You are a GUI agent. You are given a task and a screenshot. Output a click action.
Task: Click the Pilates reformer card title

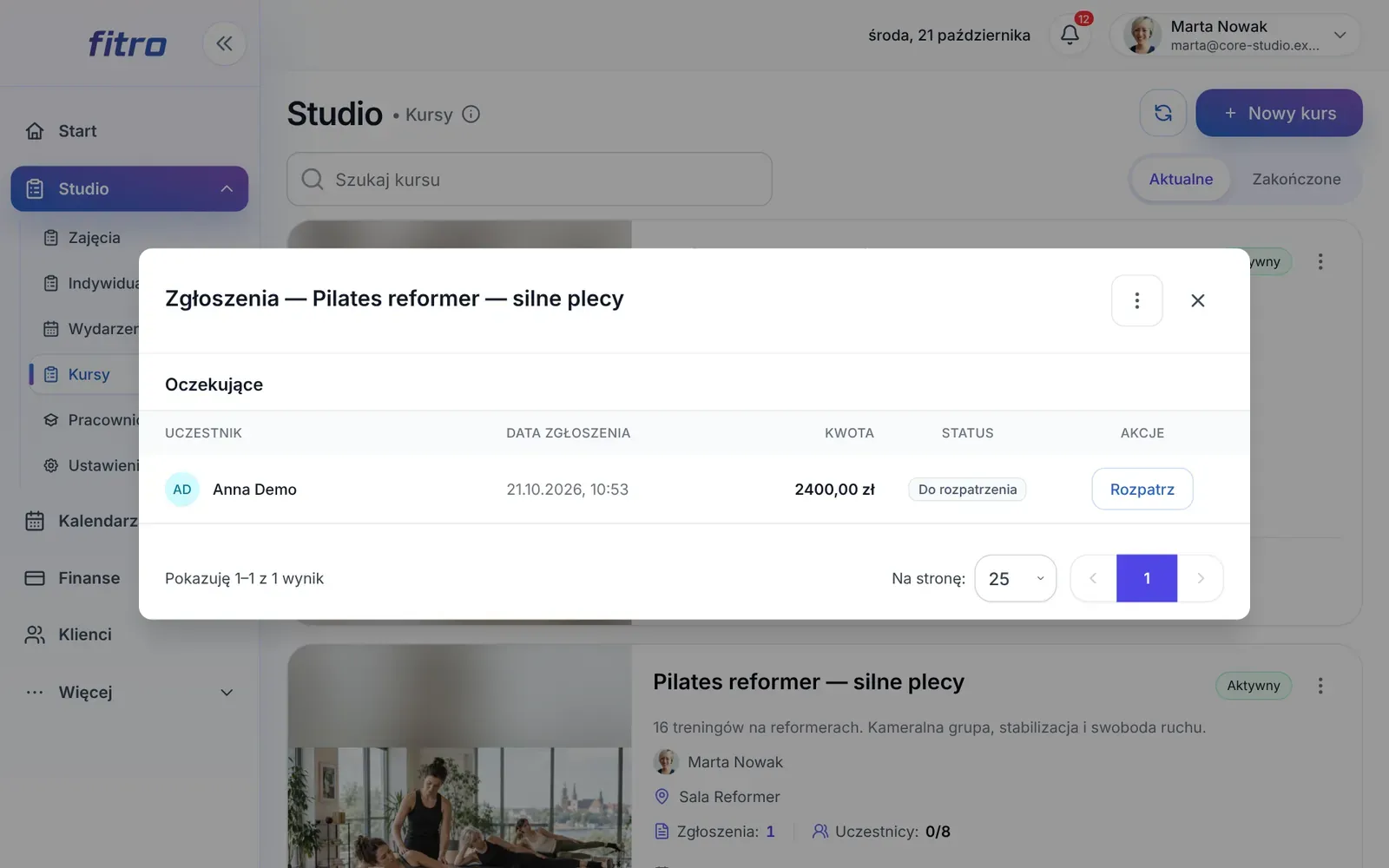coord(808,682)
